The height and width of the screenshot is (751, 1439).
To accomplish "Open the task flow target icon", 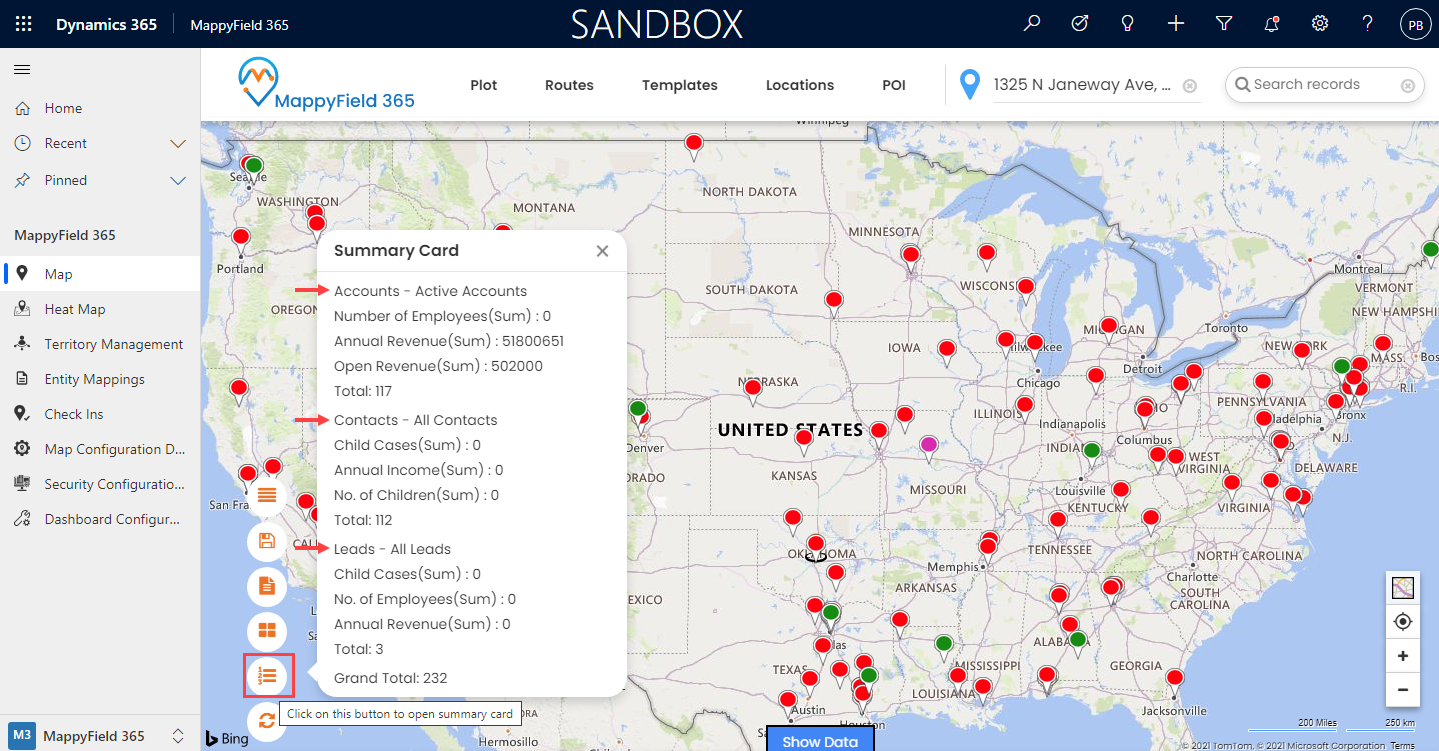I will 1080,24.
